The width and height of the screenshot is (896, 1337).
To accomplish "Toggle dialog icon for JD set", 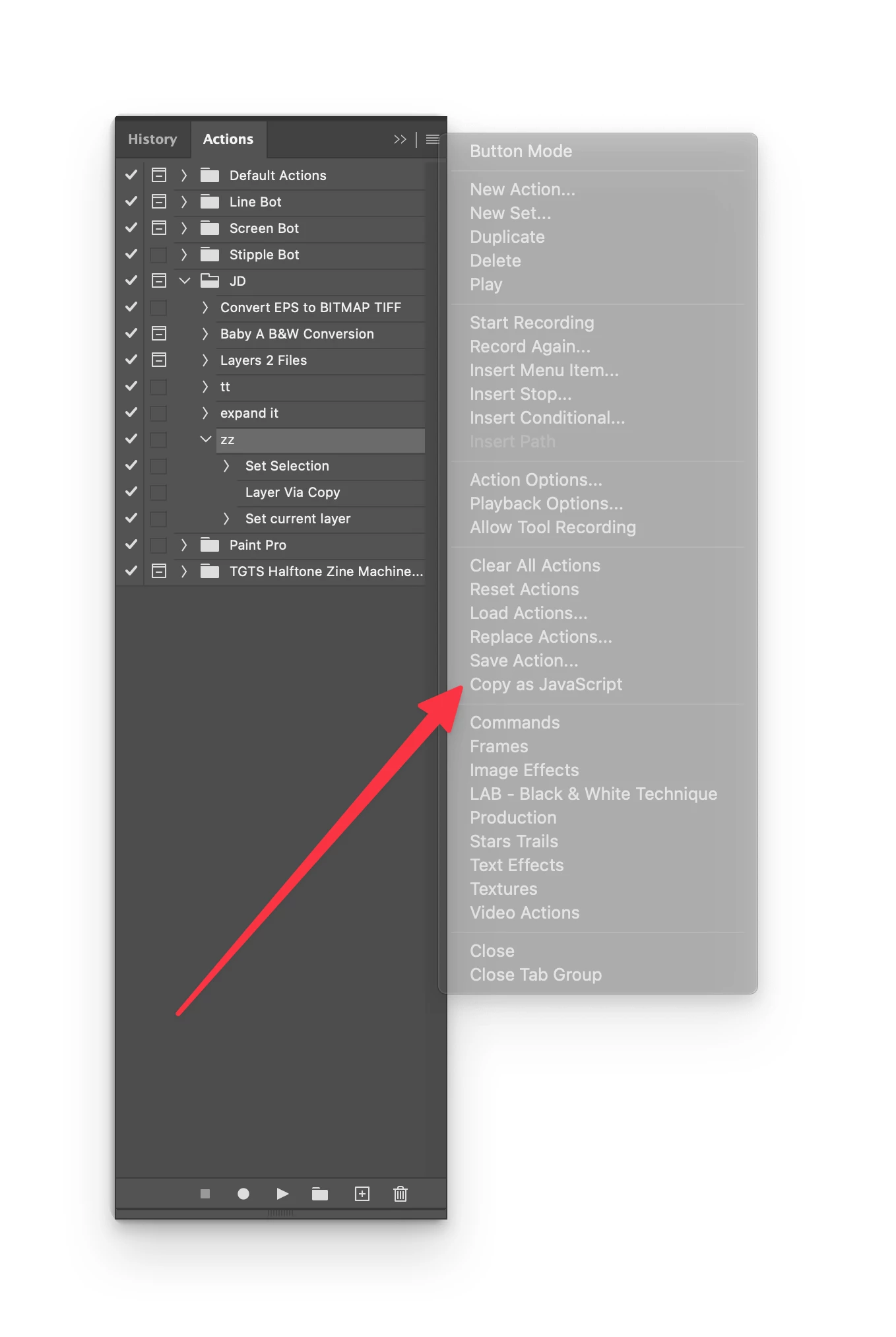I will click(x=159, y=280).
